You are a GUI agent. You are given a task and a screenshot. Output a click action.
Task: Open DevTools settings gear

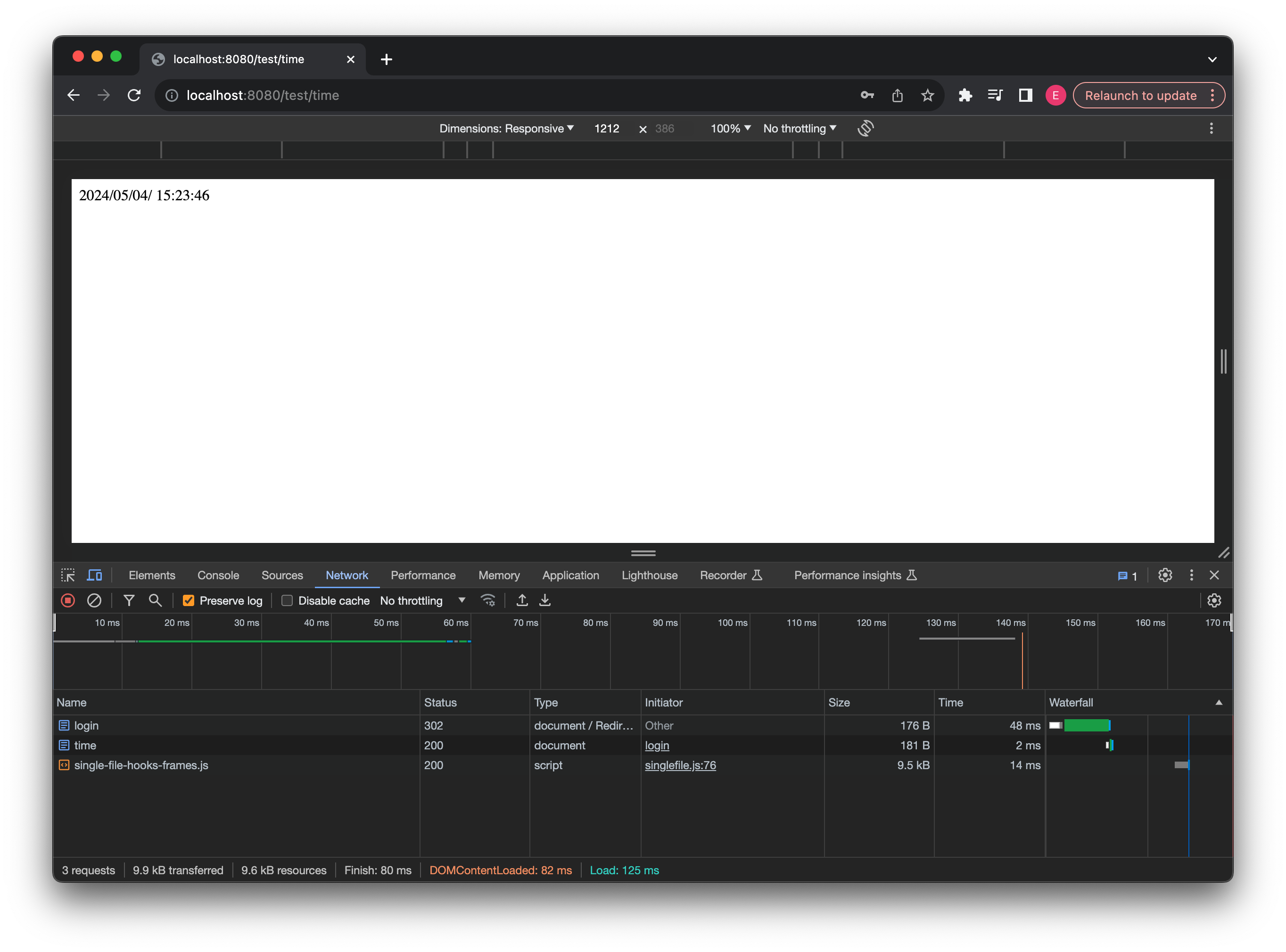pyautogui.click(x=1165, y=575)
